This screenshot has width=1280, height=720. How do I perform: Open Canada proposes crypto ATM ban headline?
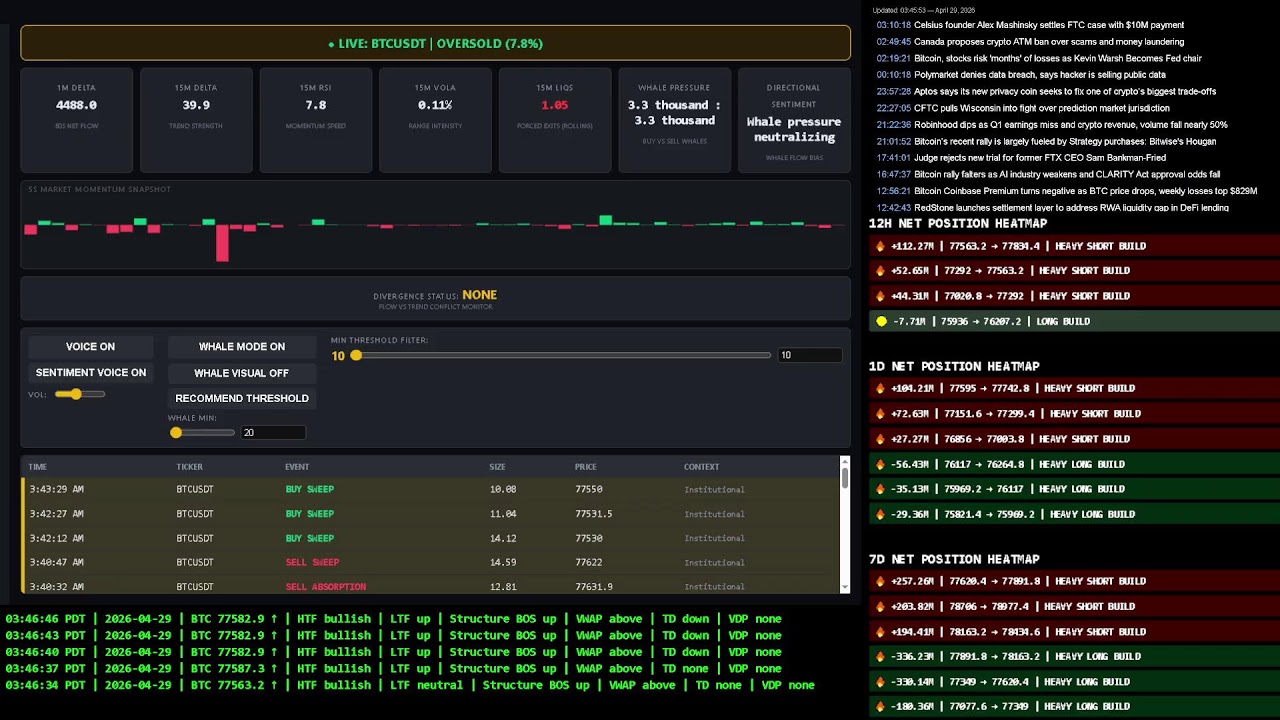pos(1049,42)
